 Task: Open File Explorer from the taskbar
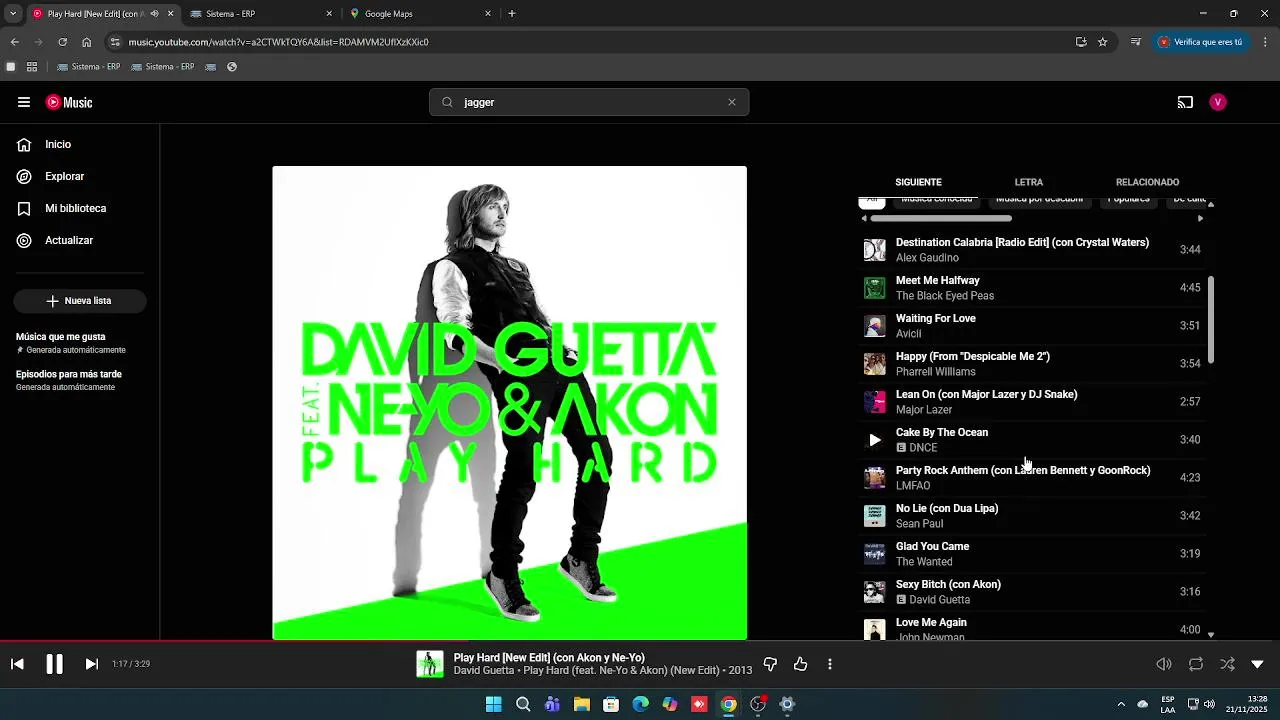click(581, 704)
